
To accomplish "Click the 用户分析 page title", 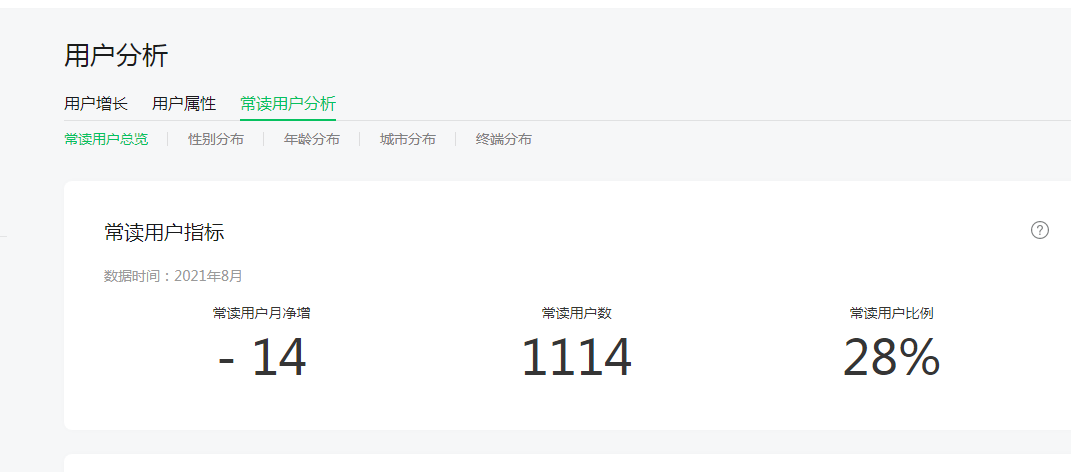I will 116,56.
